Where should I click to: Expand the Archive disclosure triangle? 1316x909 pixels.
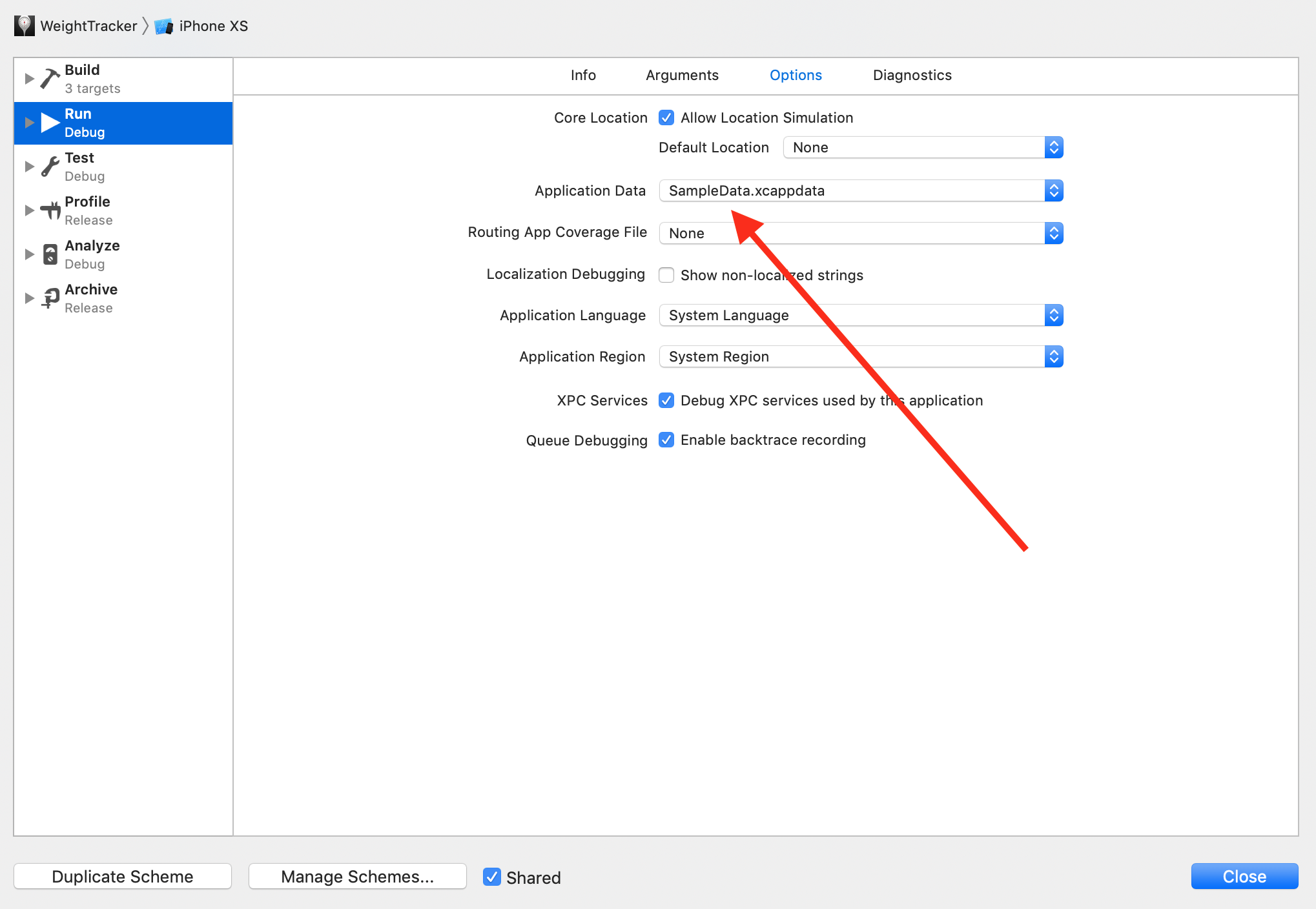29,298
